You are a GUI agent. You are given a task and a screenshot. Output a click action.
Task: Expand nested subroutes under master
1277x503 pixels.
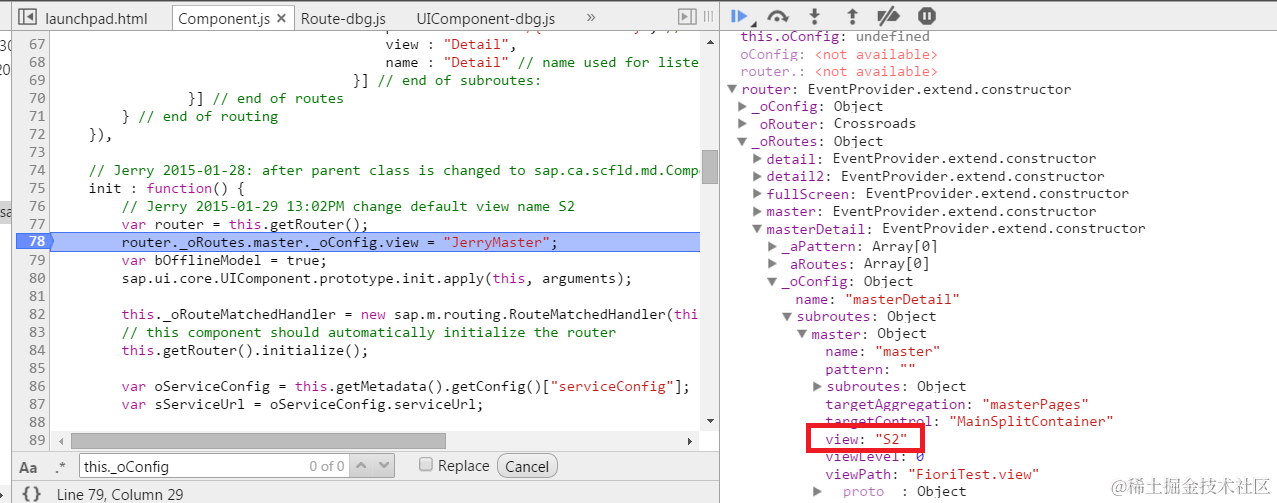(817, 386)
